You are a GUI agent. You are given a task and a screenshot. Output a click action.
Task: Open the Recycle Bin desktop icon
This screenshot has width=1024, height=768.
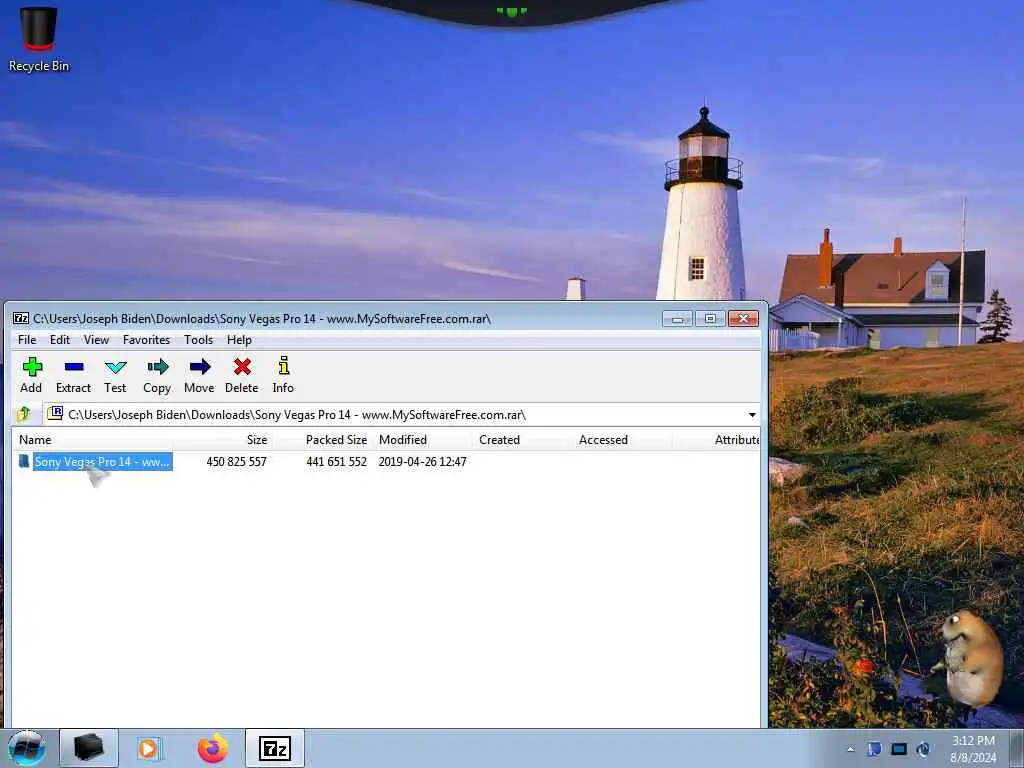pos(39,39)
